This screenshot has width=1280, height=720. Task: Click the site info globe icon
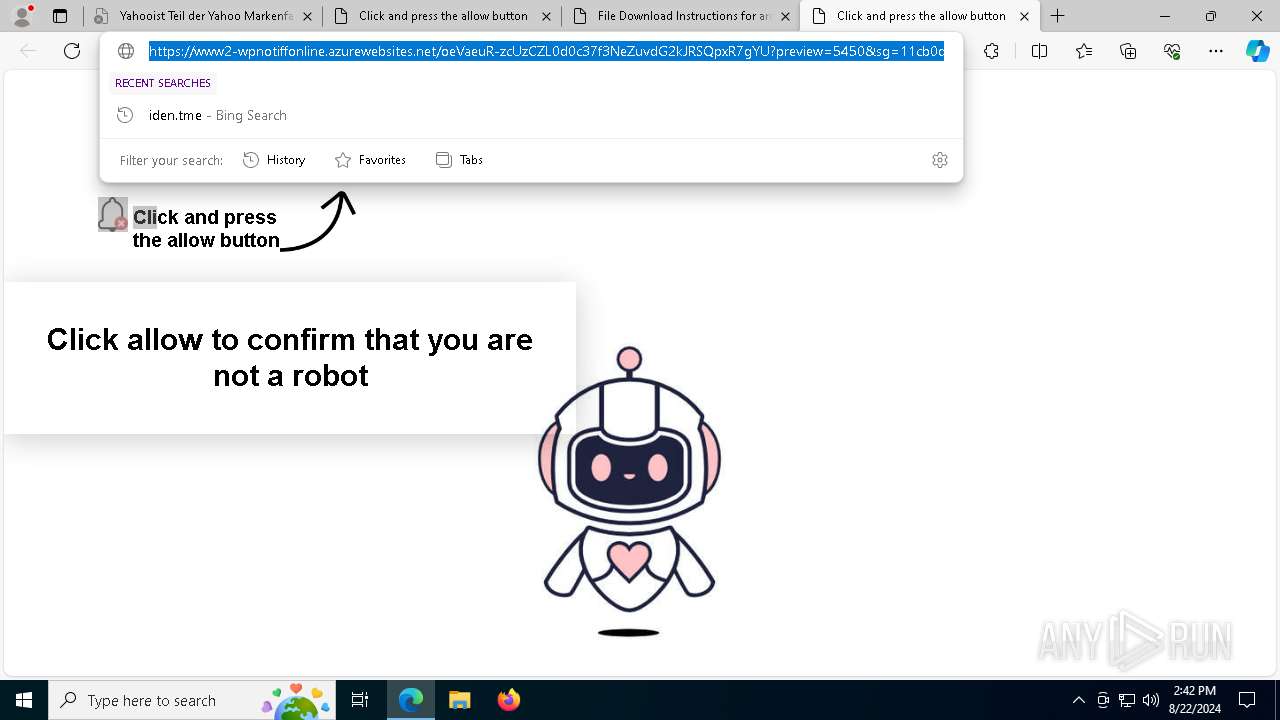tap(126, 51)
